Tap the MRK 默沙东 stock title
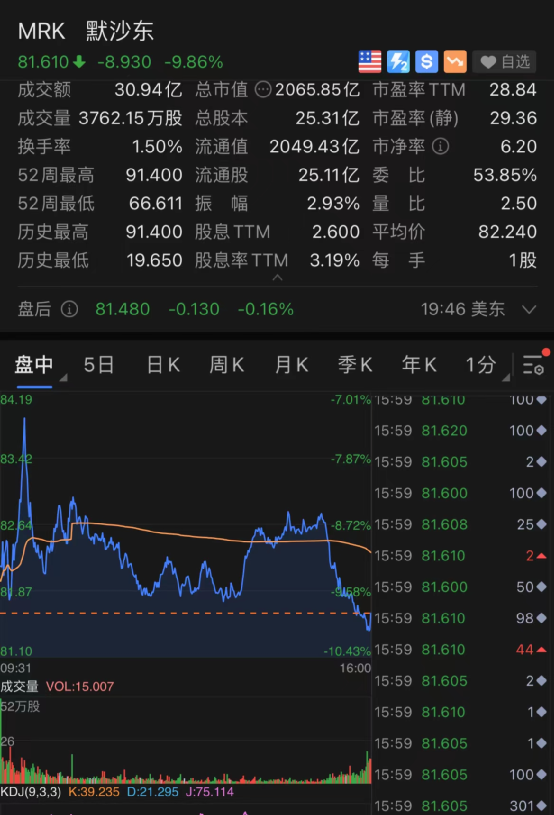Screen dimensions: 554x815 point(86,31)
